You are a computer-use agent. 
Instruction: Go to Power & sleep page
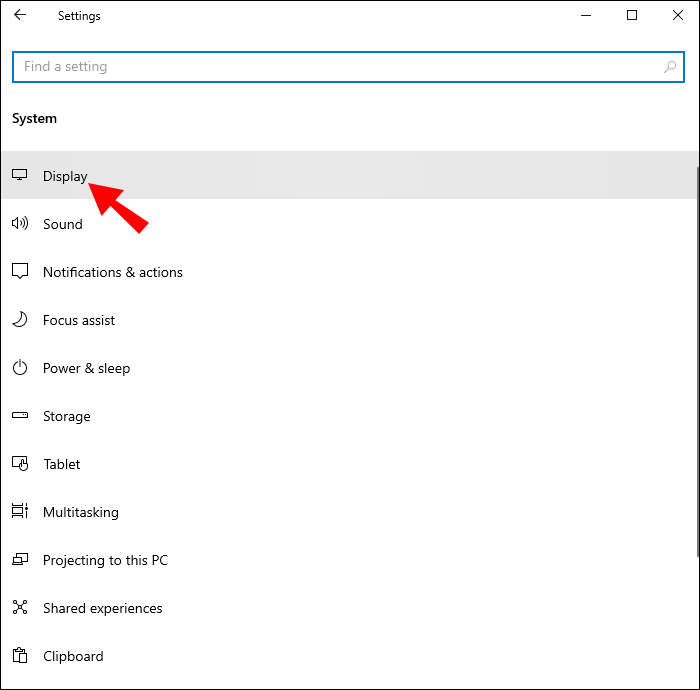point(86,368)
